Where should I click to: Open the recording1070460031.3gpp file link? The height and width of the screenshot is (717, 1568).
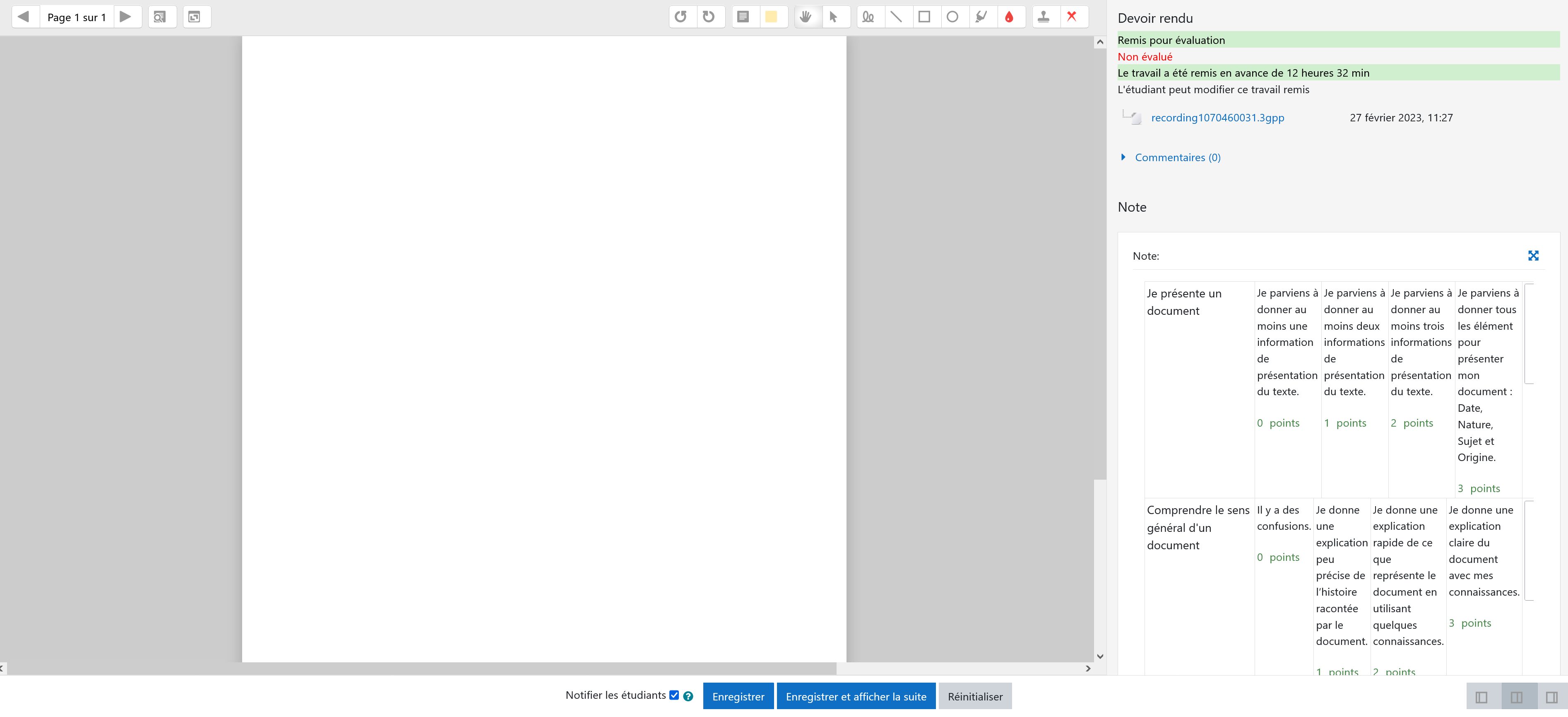(1217, 118)
